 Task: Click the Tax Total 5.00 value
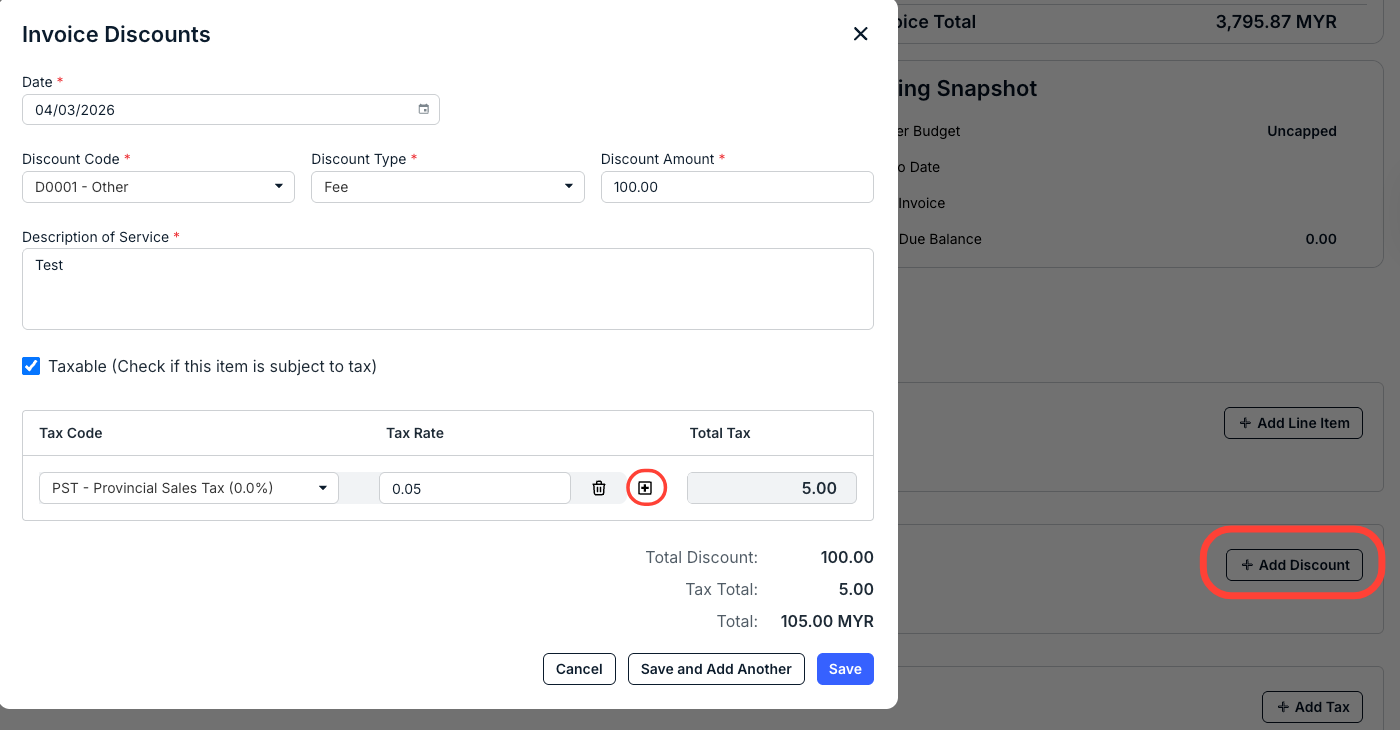856,589
